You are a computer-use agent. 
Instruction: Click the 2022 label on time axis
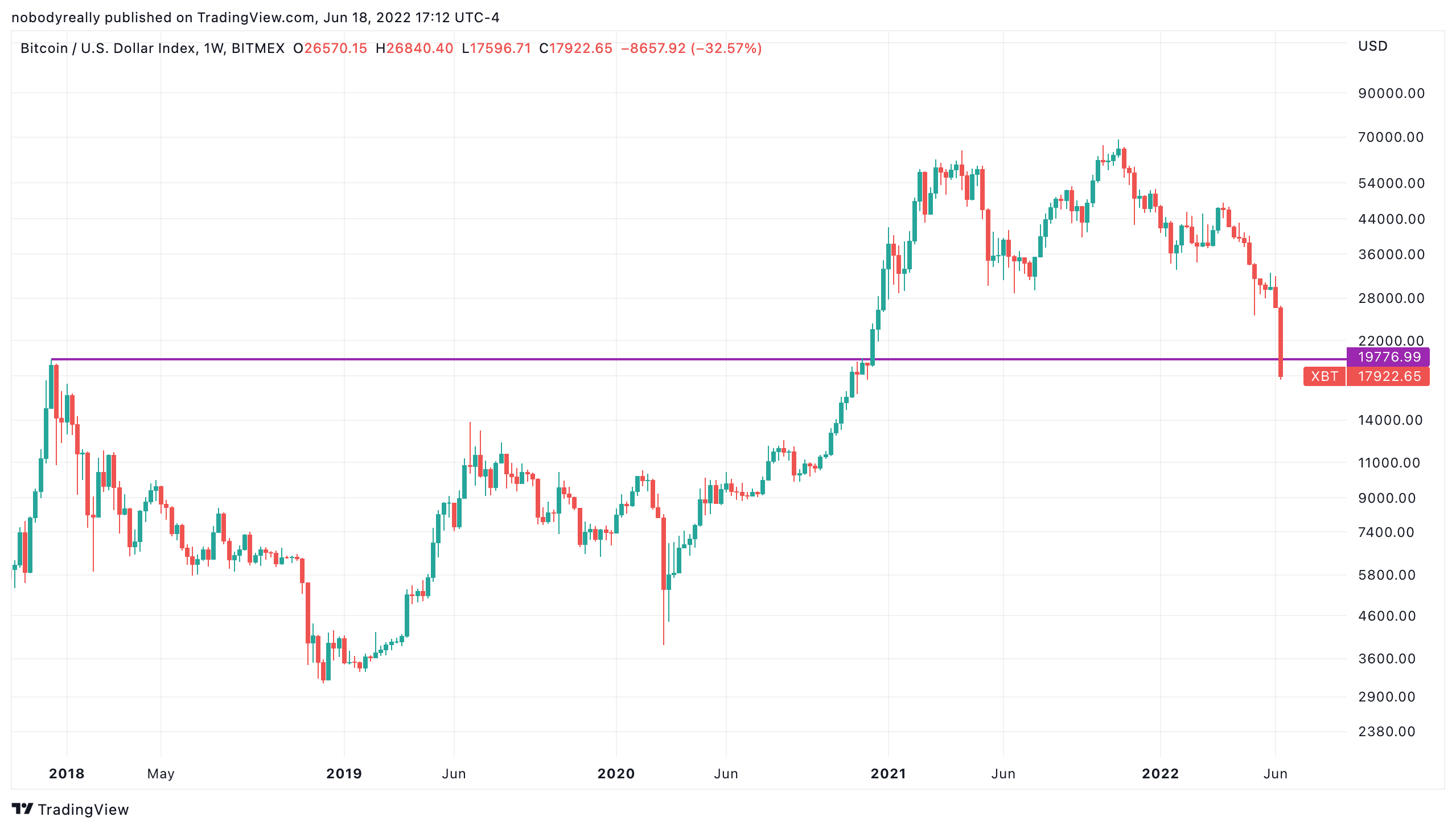[1160, 774]
